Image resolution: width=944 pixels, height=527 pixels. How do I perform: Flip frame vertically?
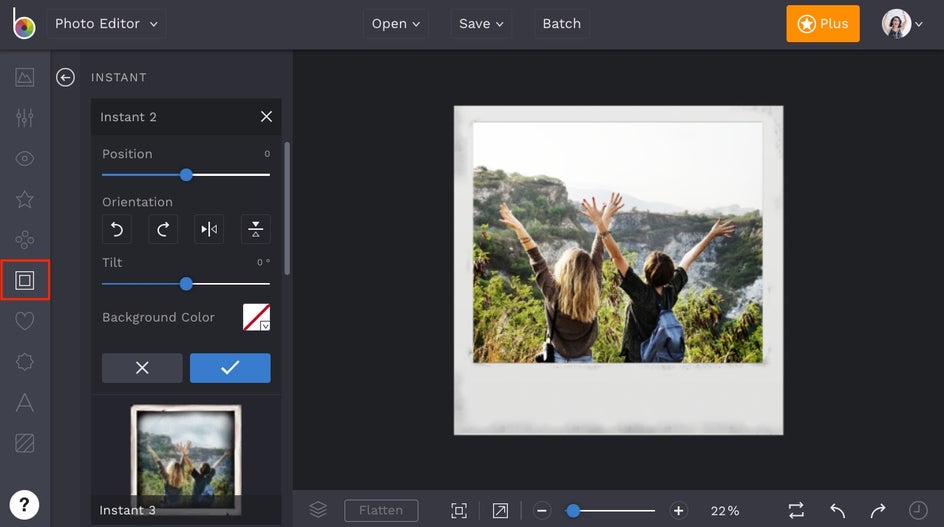click(255, 229)
